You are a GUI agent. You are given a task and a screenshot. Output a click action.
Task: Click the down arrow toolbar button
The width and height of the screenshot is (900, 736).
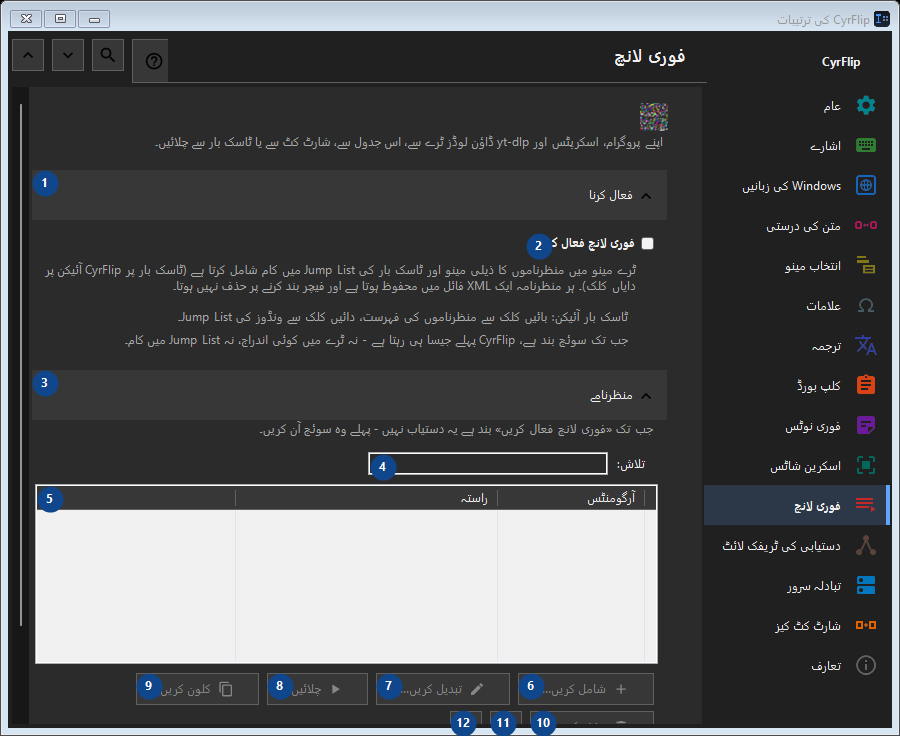point(68,55)
